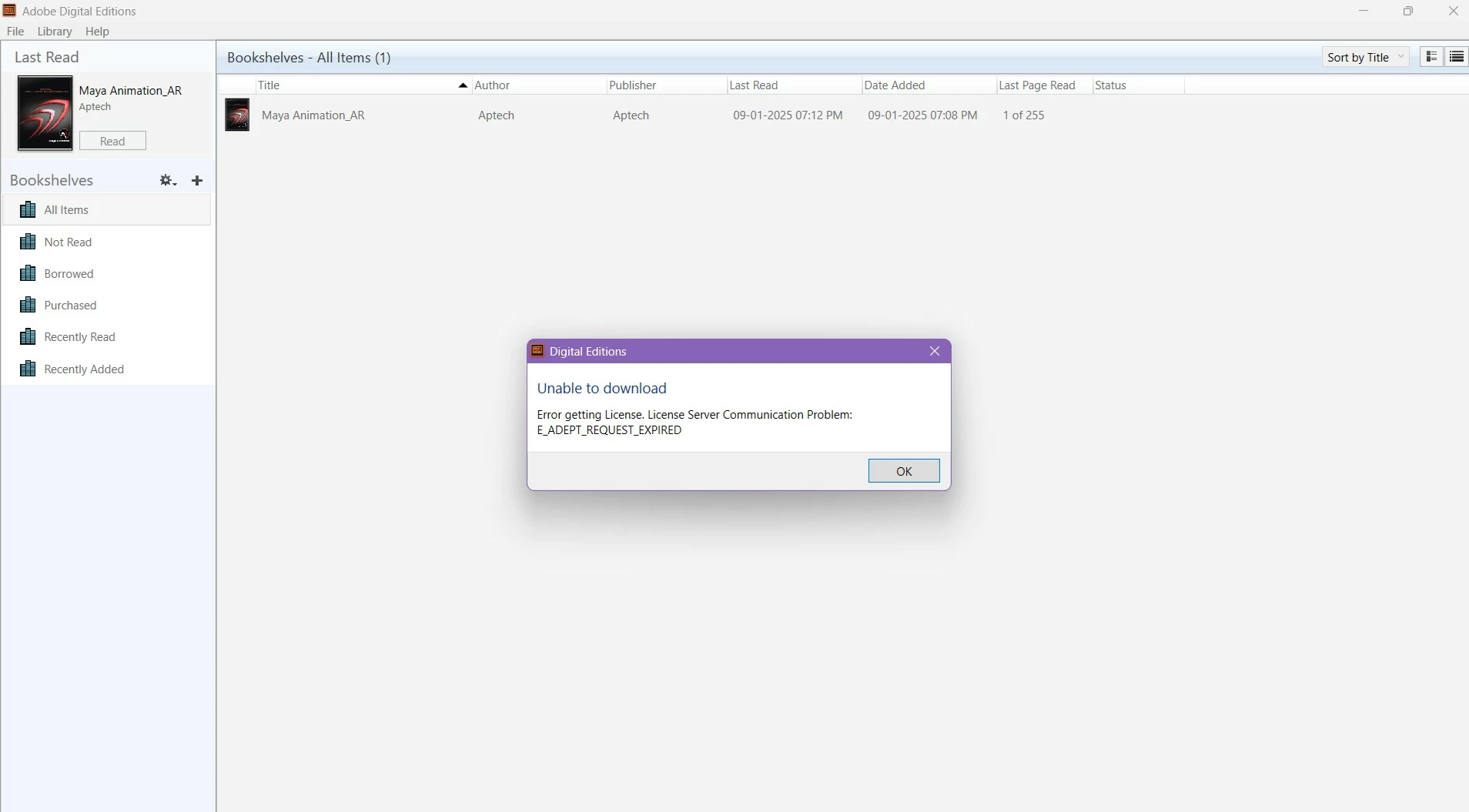
Task: Switch to thumbnail view
Action: tap(1431, 57)
